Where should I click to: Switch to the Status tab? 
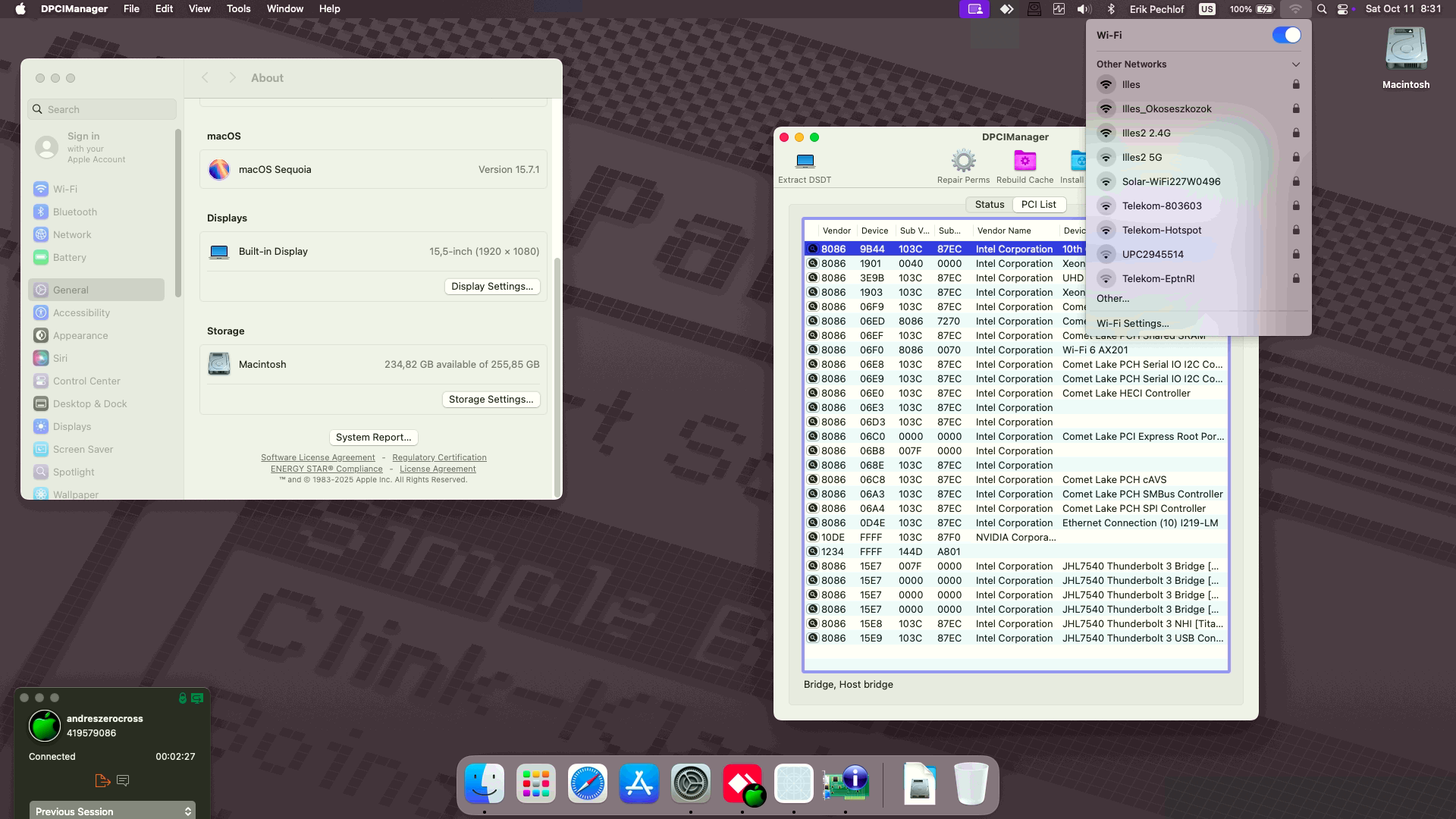coord(989,205)
